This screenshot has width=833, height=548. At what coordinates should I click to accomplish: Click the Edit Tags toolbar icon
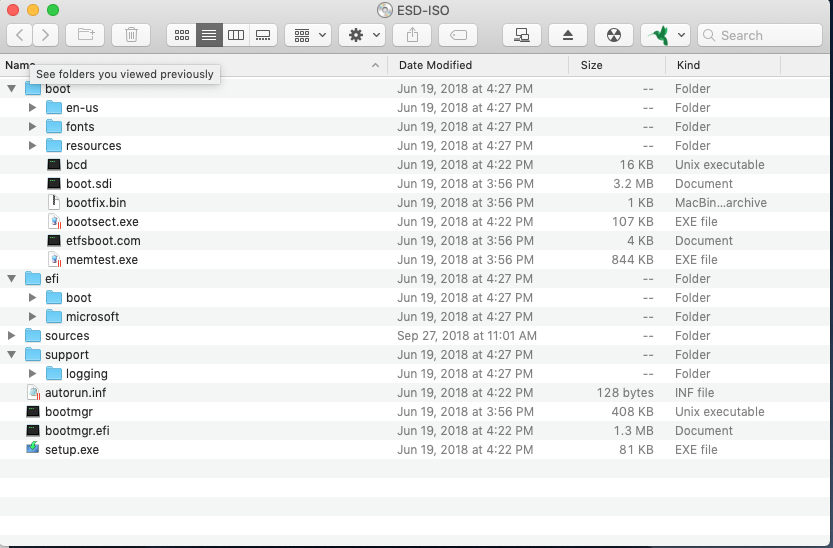(458, 35)
